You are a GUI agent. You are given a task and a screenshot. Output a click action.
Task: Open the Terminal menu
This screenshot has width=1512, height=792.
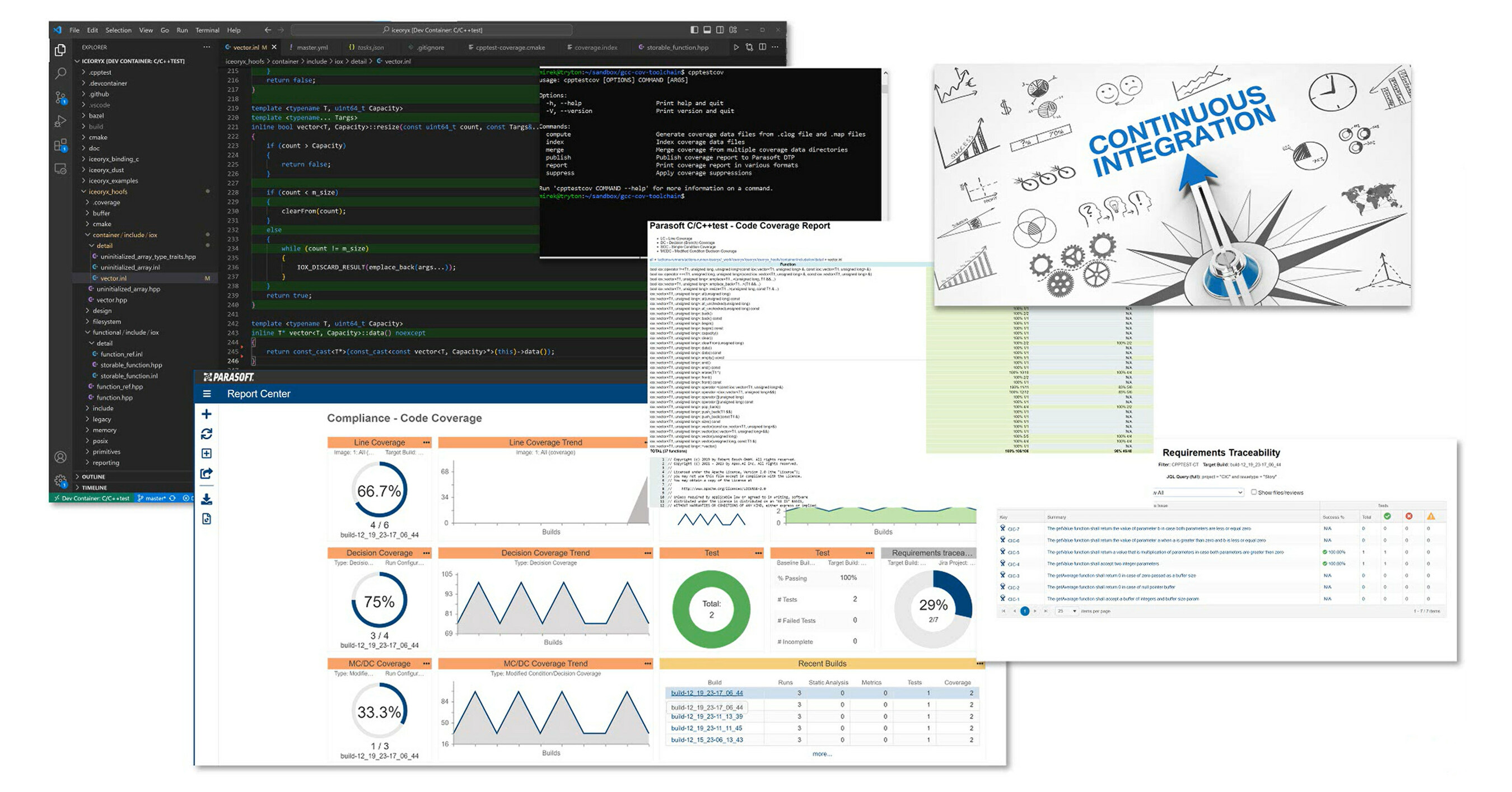207,30
